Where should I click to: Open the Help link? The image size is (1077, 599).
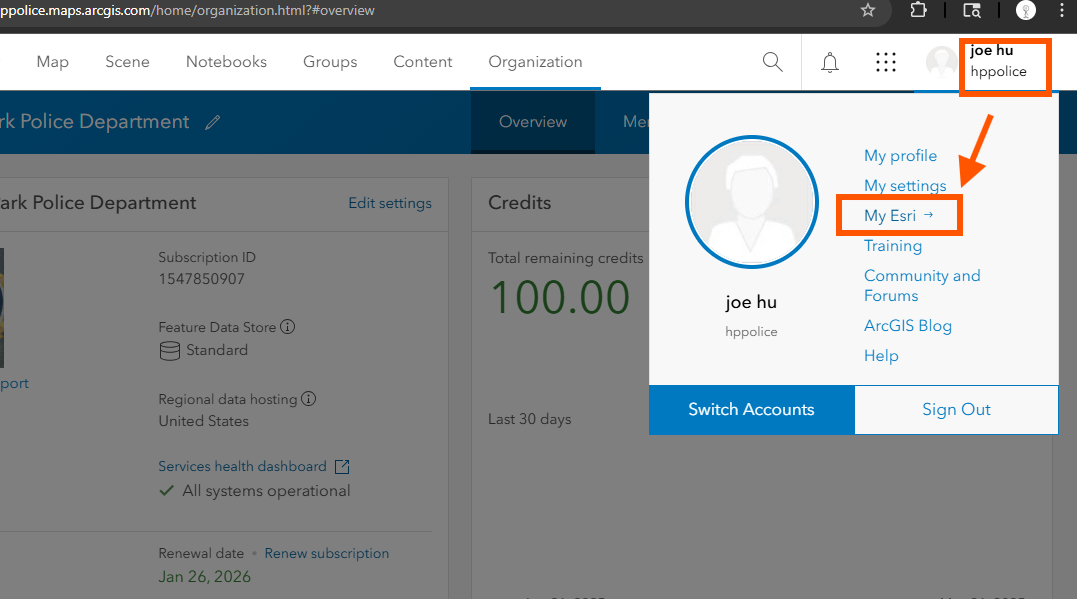tap(881, 356)
